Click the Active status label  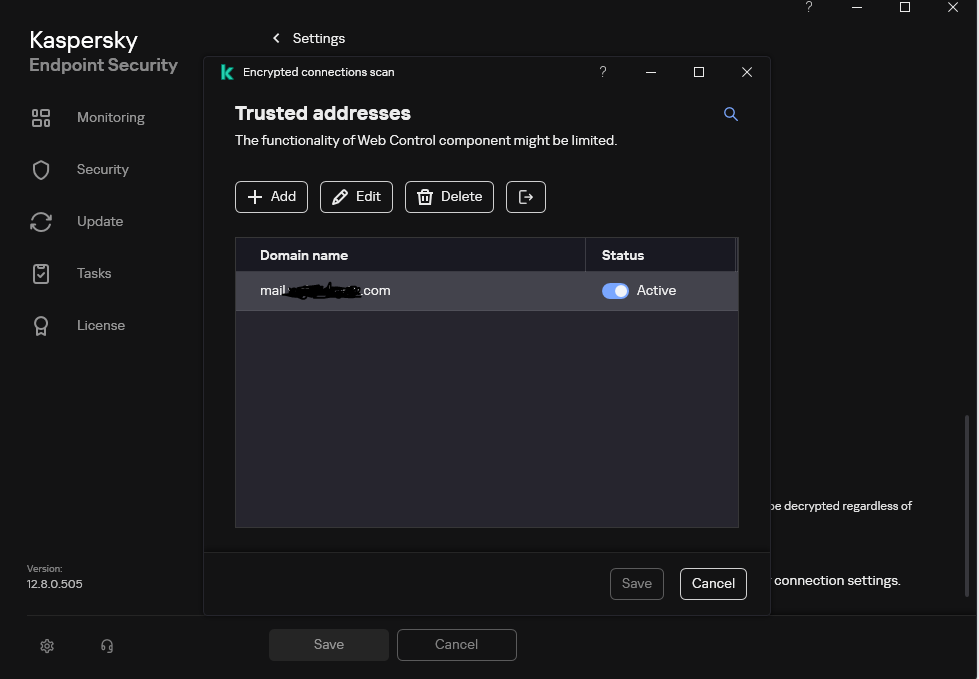656,291
